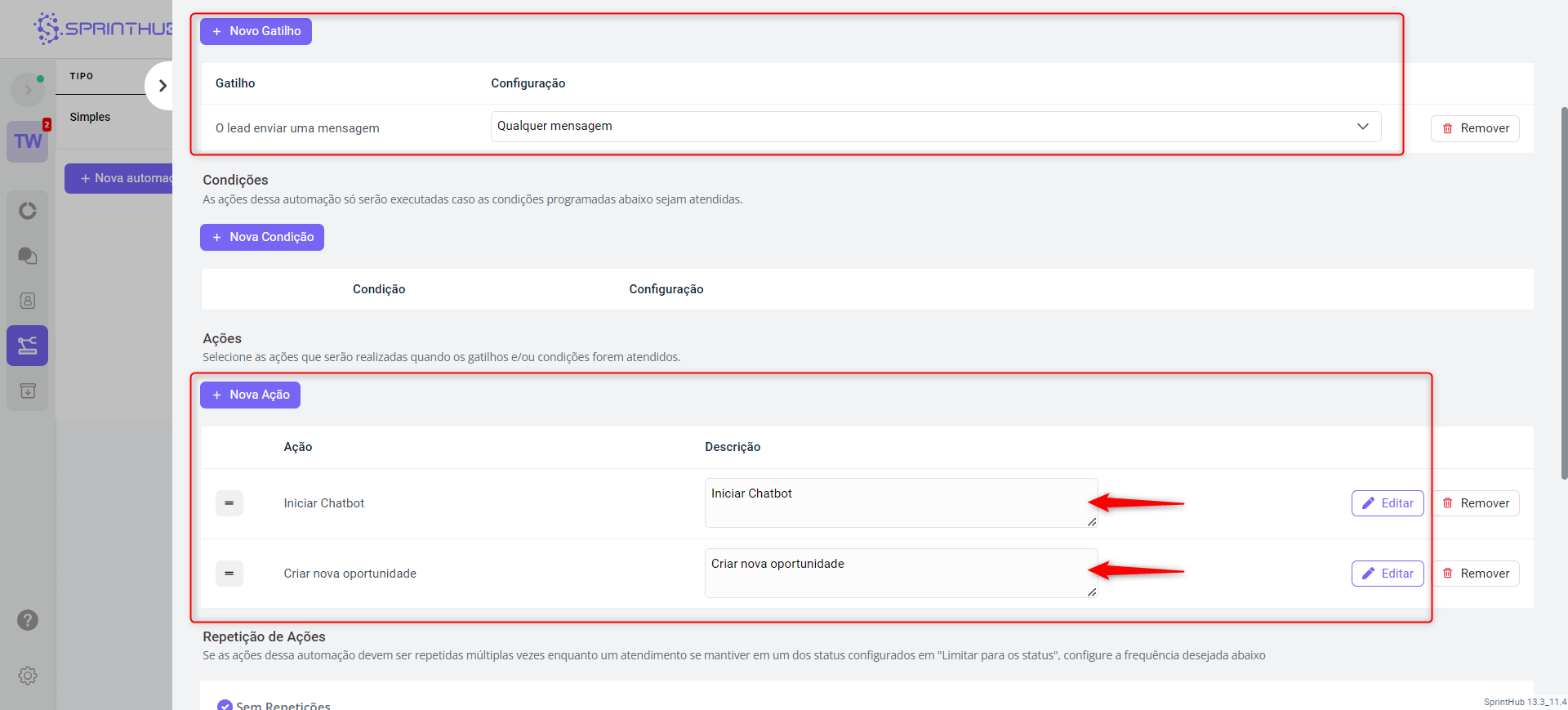Open the chat conversations icon in sidebar
Image resolution: width=1568 pixels, height=710 pixels.
28,256
